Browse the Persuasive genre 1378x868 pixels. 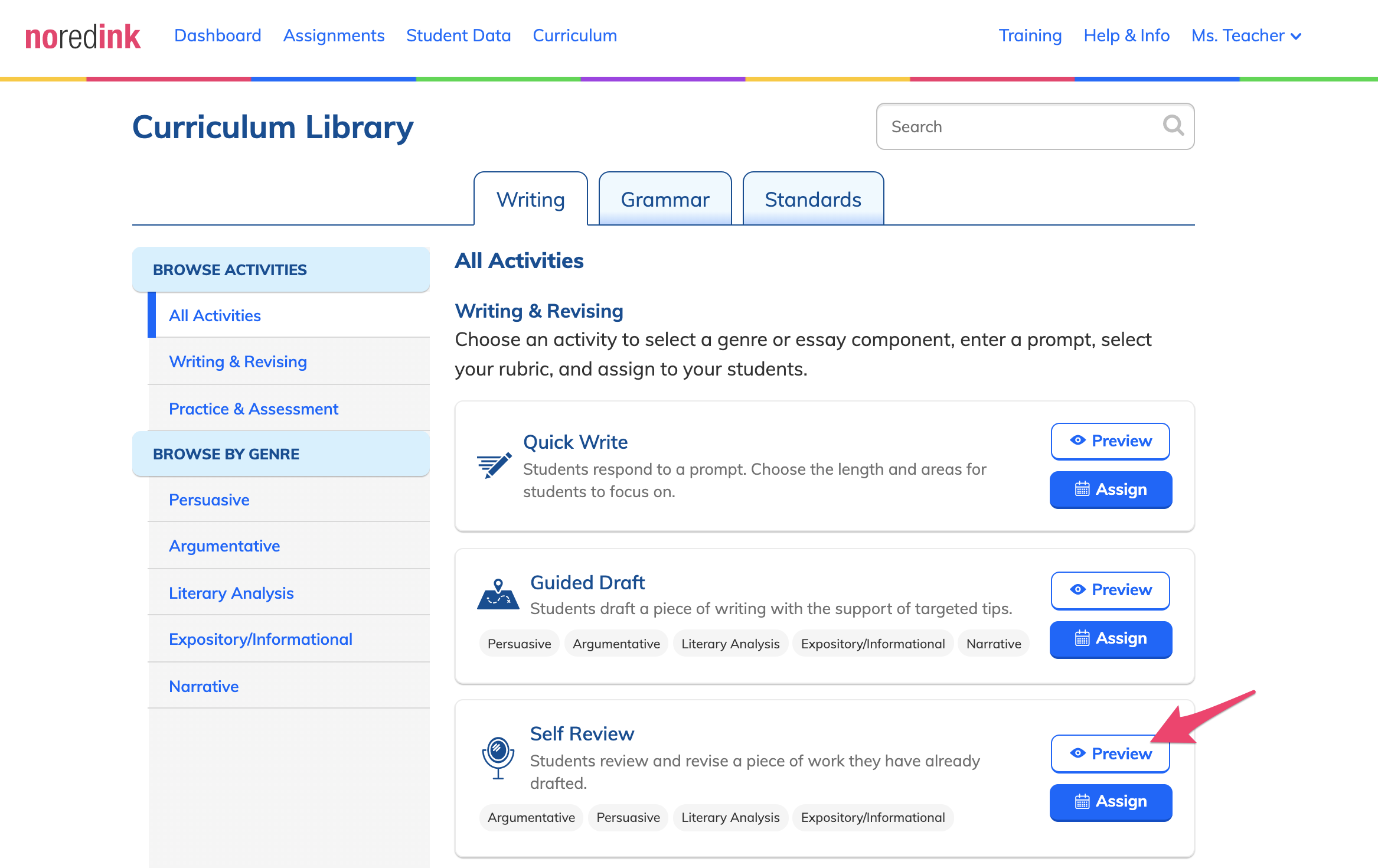tap(289, 500)
